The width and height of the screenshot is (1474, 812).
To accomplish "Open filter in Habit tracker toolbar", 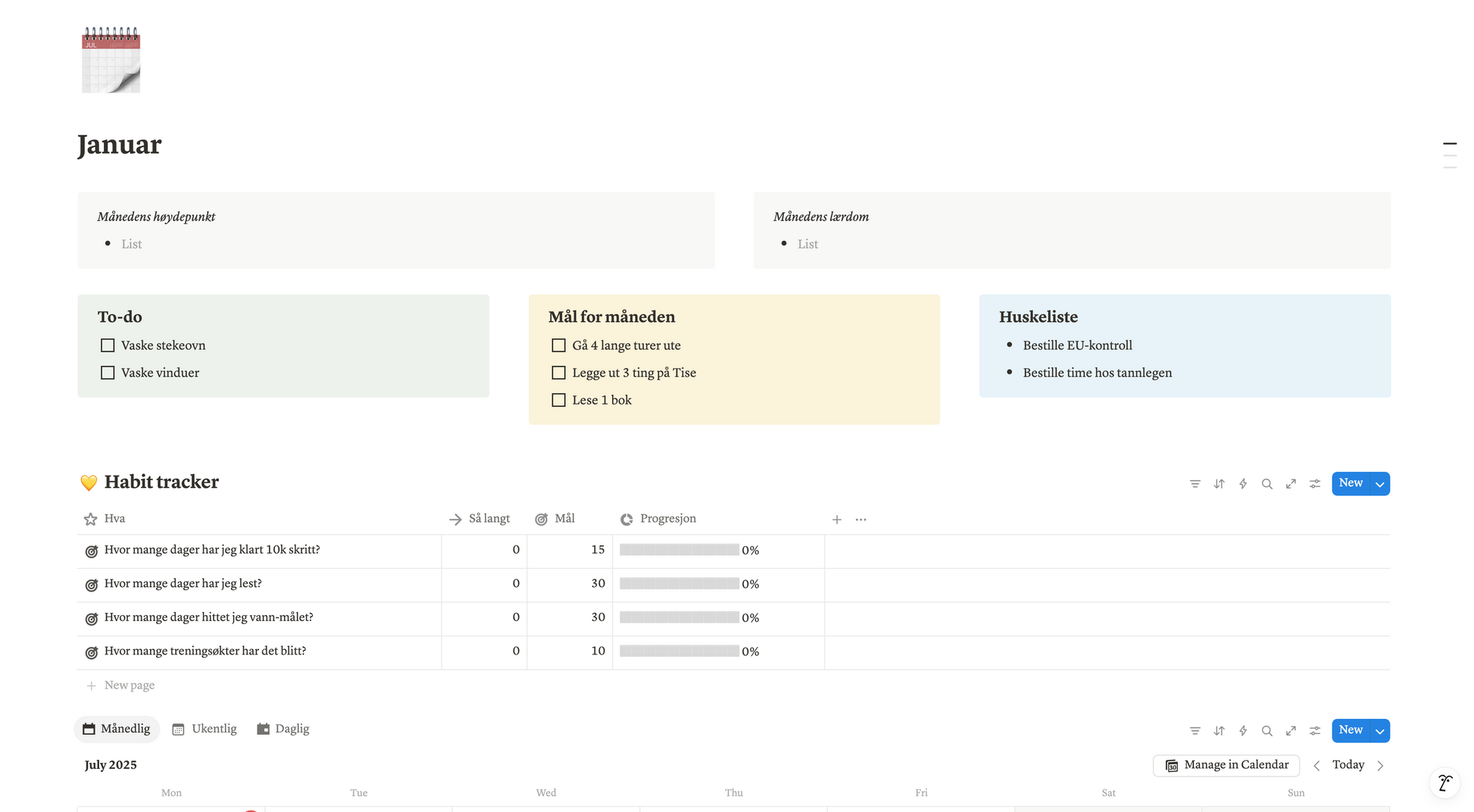I will pyautogui.click(x=1195, y=484).
